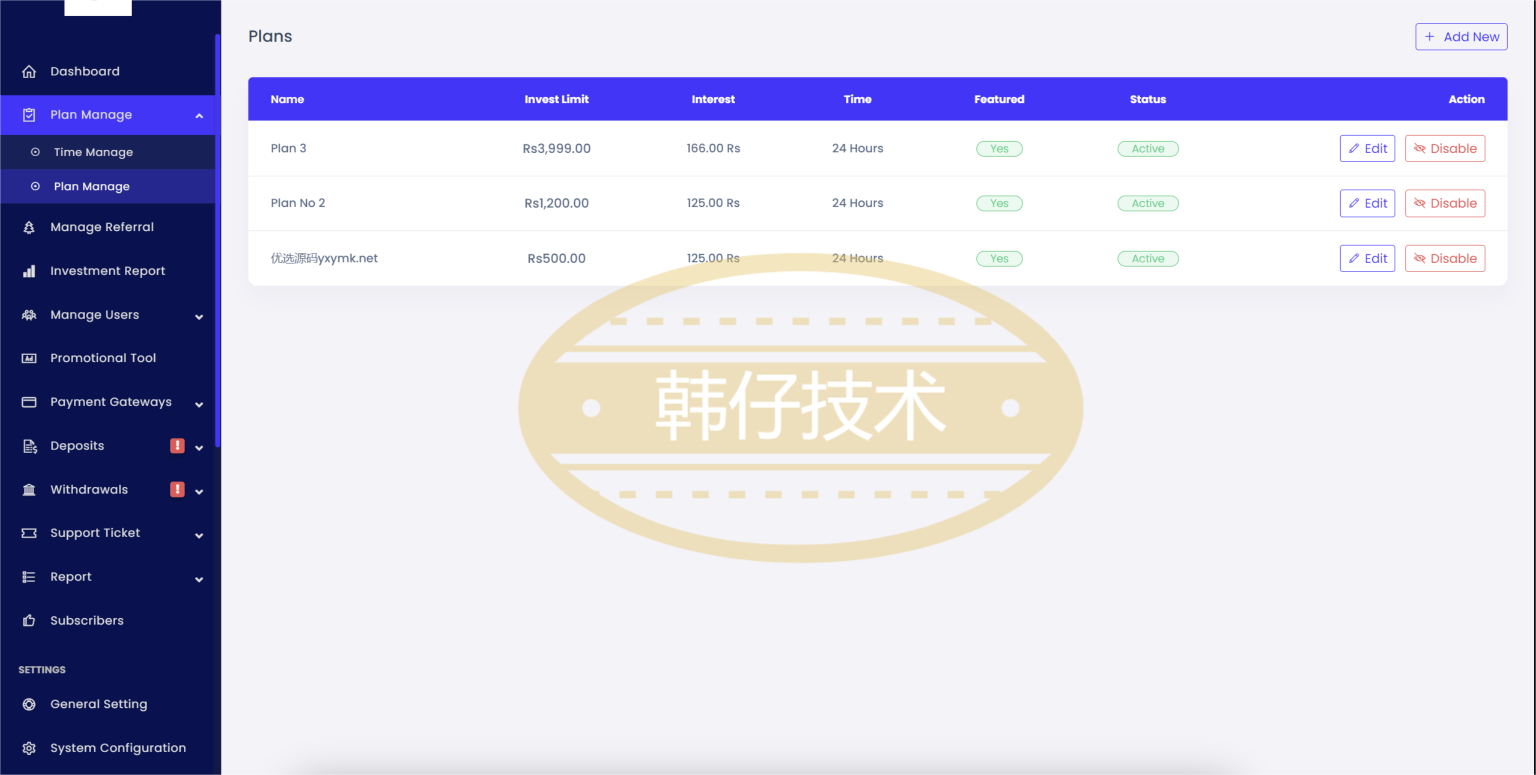This screenshot has width=1536, height=775.
Task: Click the sidebar scrollbar
Action: (217, 240)
